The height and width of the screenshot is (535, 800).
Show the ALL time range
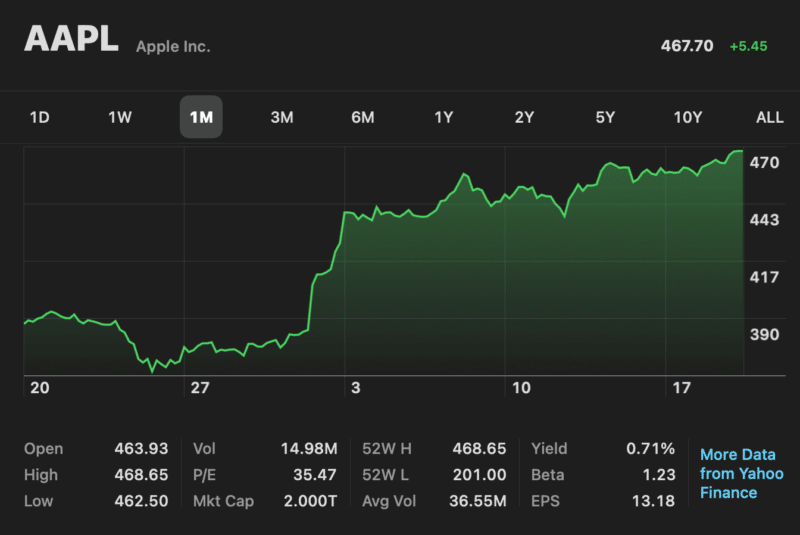click(770, 117)
